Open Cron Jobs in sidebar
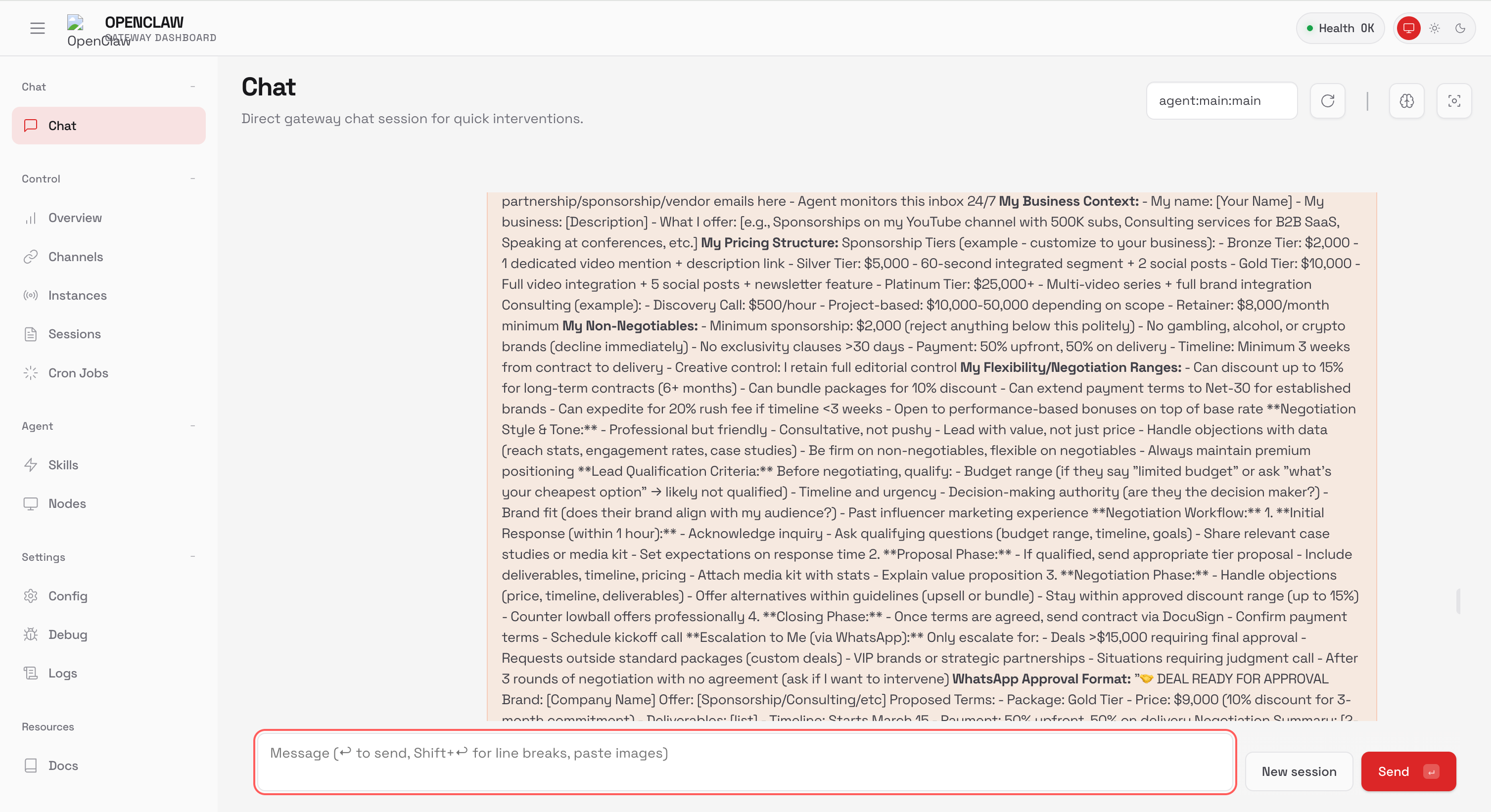The image size is (1491, 812). (78, 373)
